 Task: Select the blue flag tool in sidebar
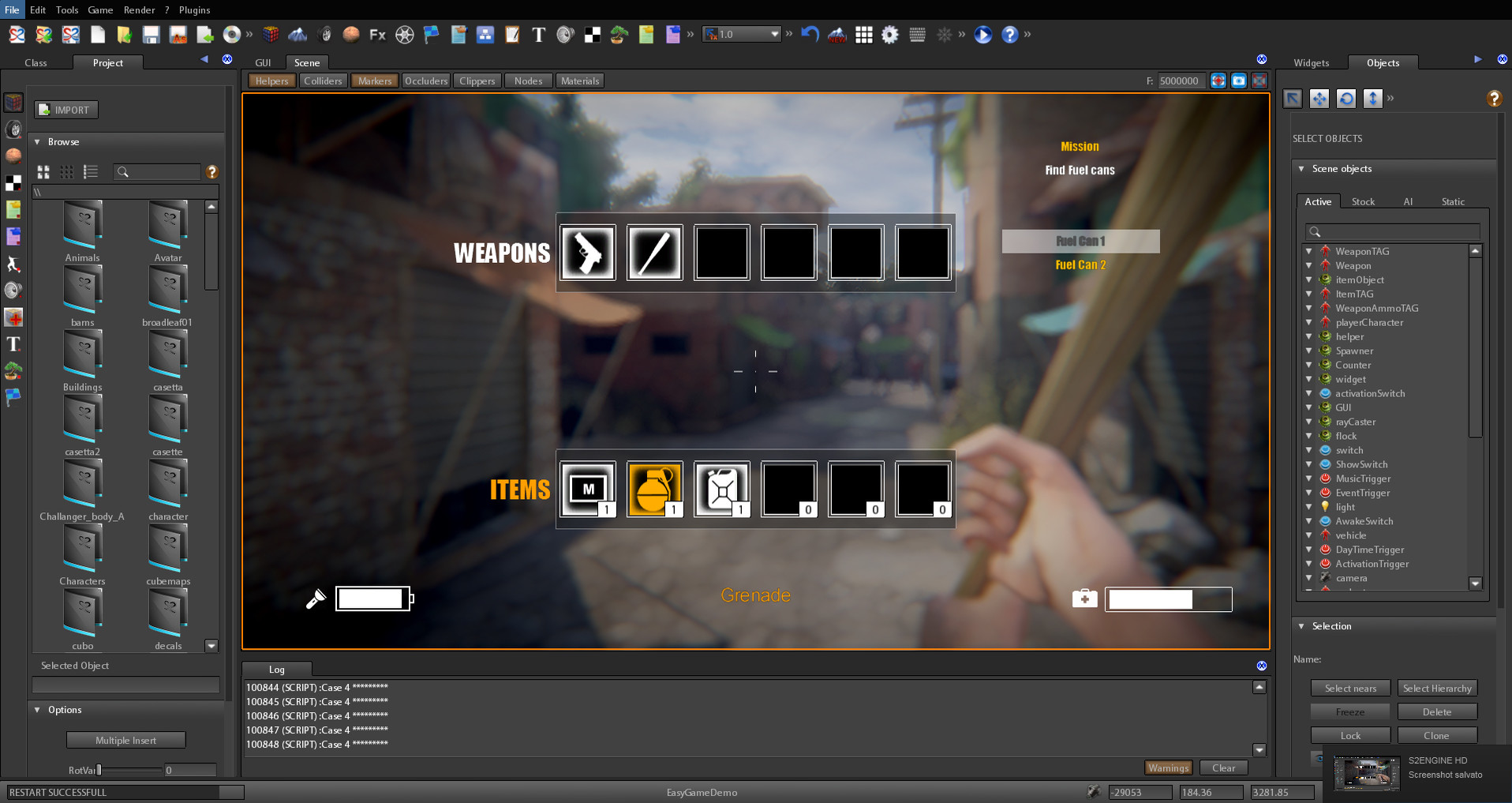coord(13,397)
